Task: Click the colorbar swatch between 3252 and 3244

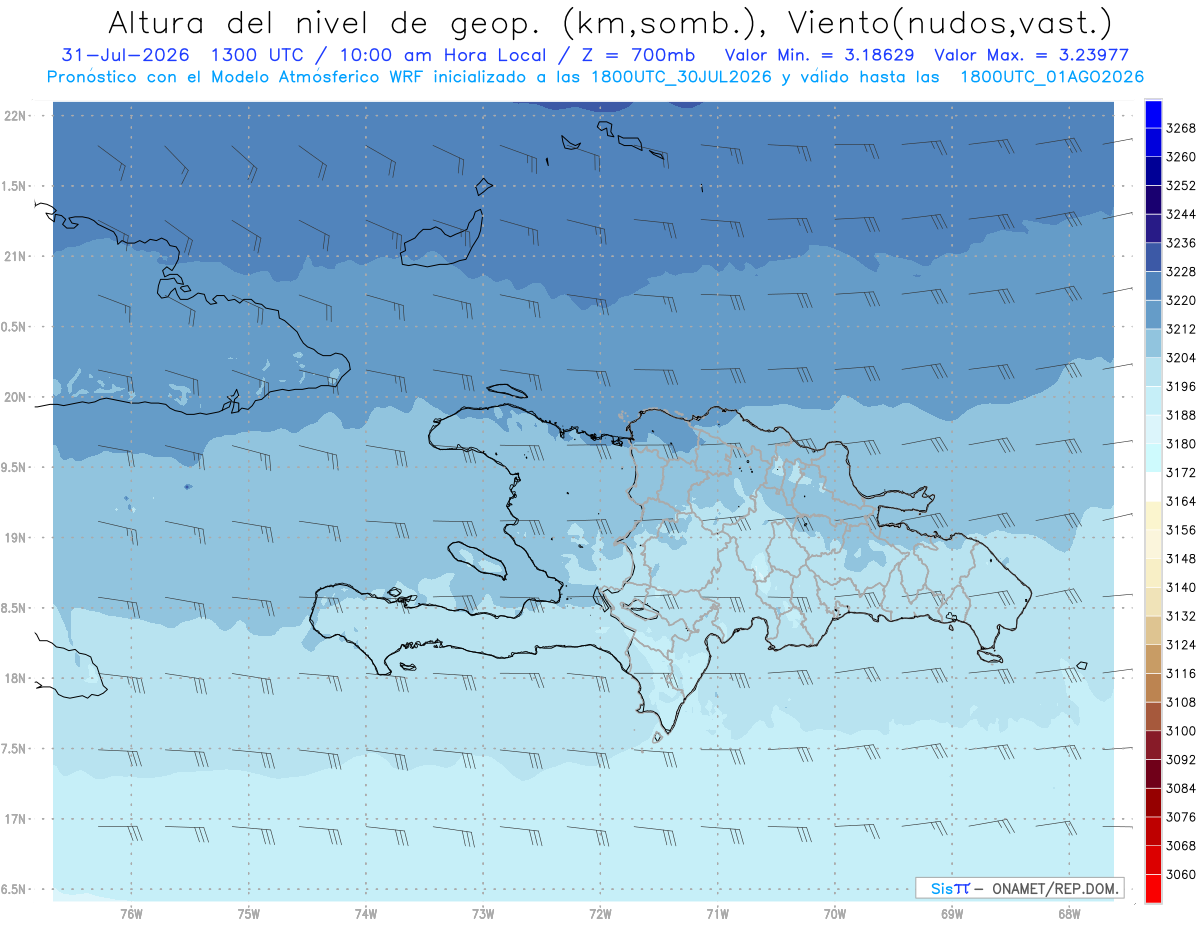Action: coord(1153,200)
